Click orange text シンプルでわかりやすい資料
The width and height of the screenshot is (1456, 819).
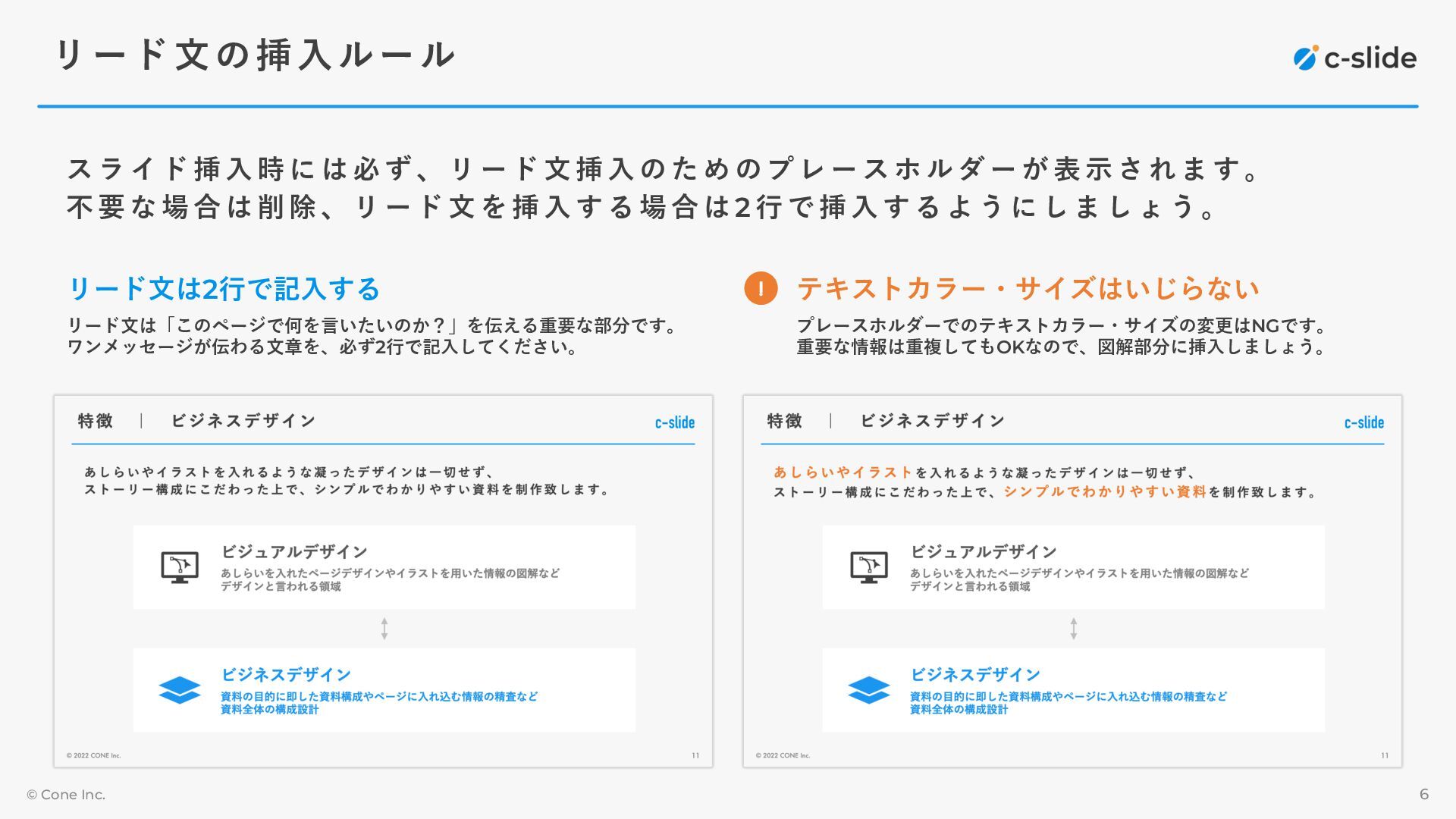(1105, 491)
